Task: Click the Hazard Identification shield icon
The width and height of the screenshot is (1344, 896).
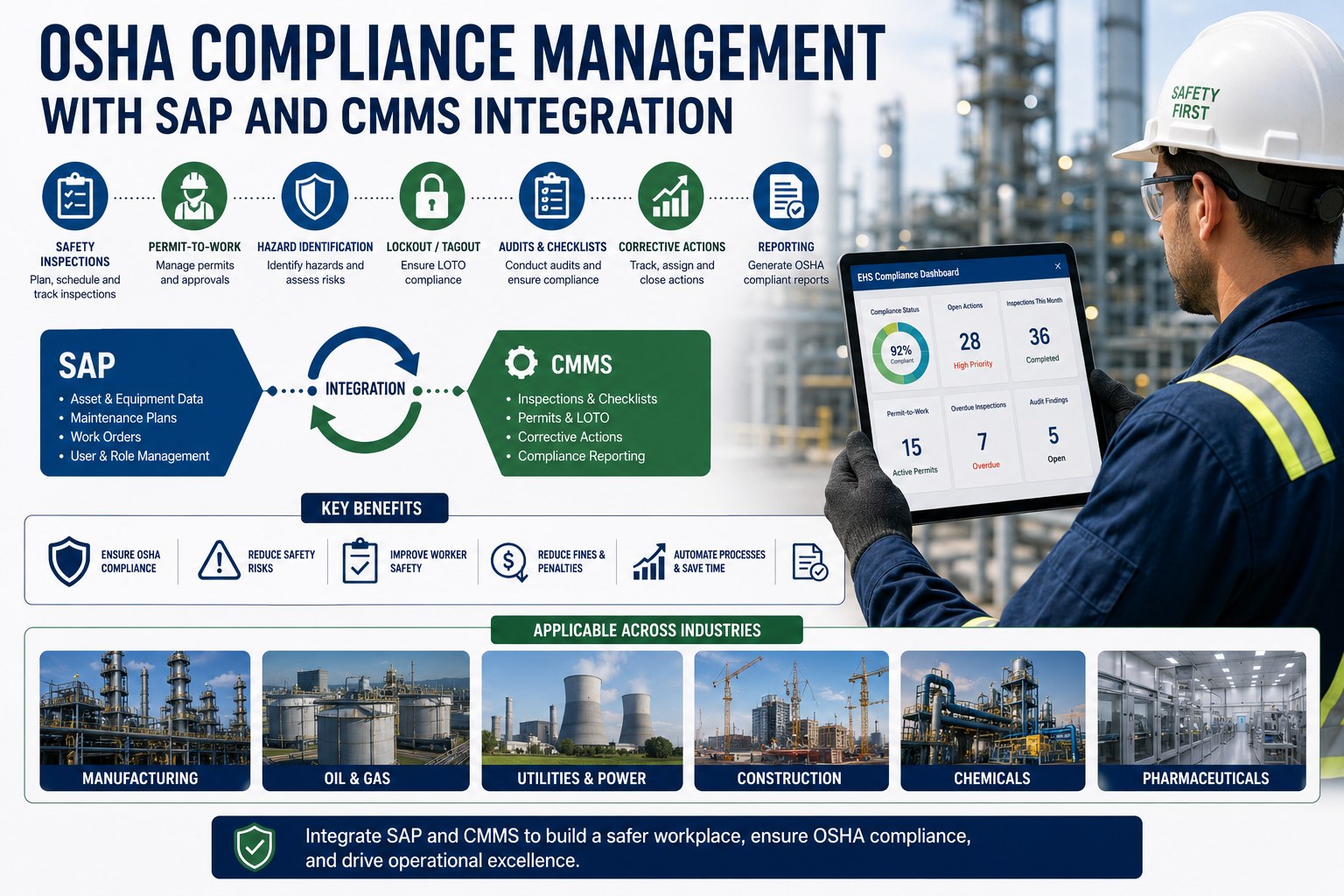Action: coord(315,195)
